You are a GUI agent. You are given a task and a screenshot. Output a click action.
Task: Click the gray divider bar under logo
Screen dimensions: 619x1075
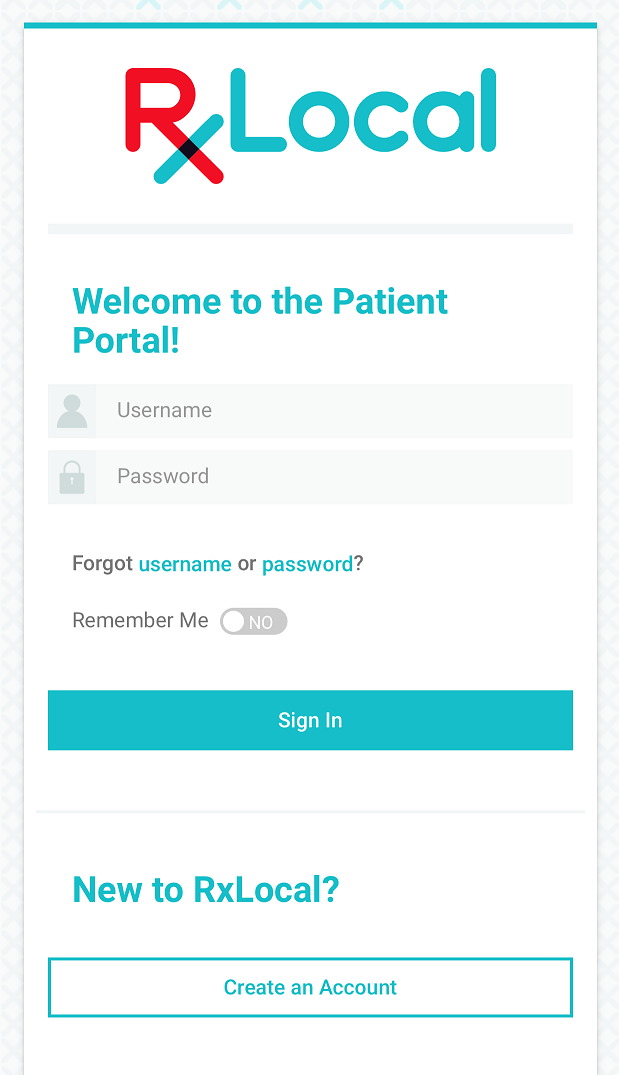[311, 229]
